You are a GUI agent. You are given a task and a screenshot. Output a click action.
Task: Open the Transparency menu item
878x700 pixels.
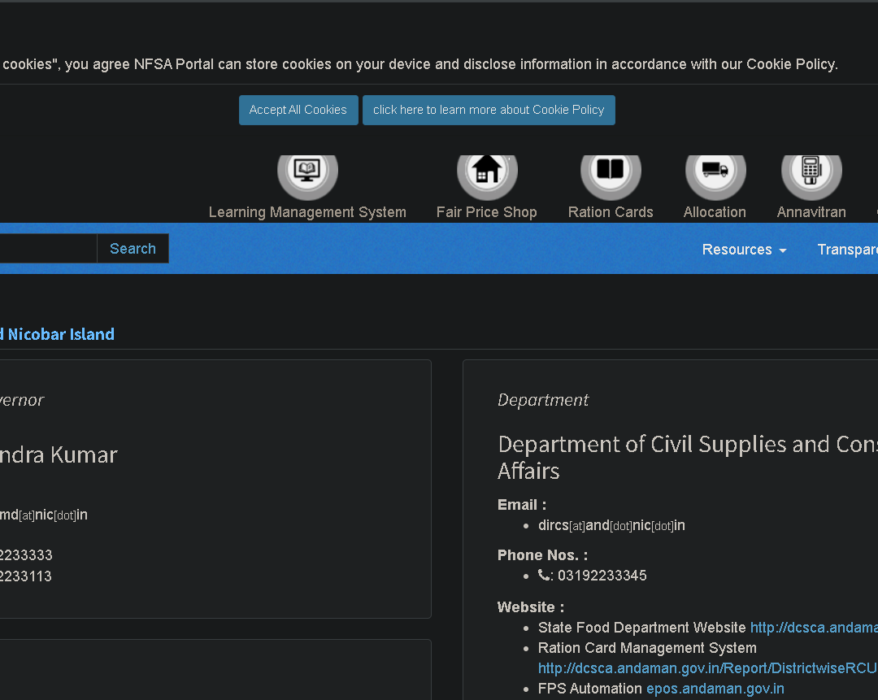pos(847,249)
